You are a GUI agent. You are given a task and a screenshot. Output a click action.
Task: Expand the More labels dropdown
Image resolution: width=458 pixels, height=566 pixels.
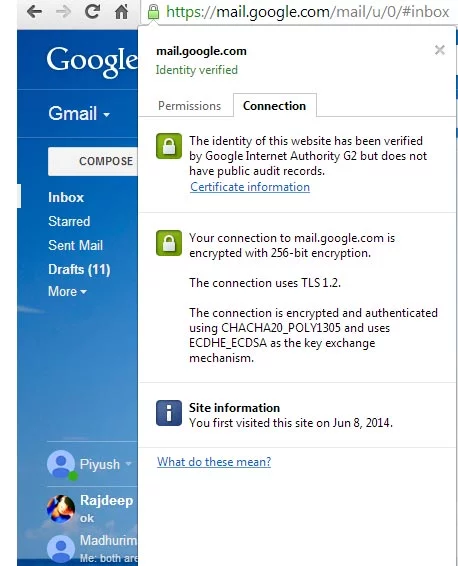click(x=67, y=291)
